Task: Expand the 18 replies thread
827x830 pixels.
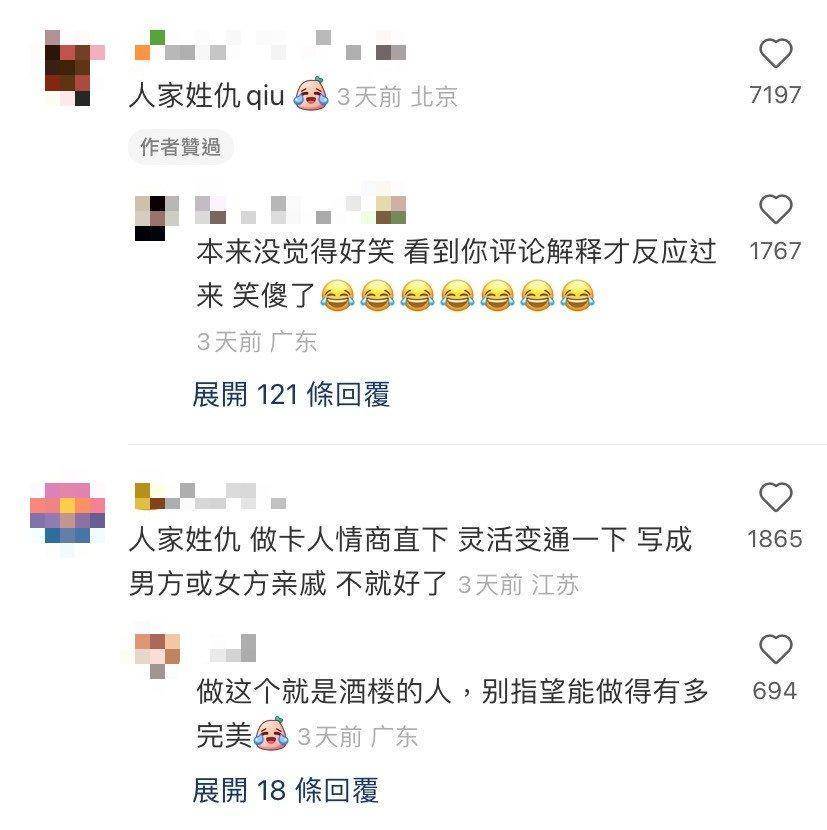Action: (x=285, y=790)
